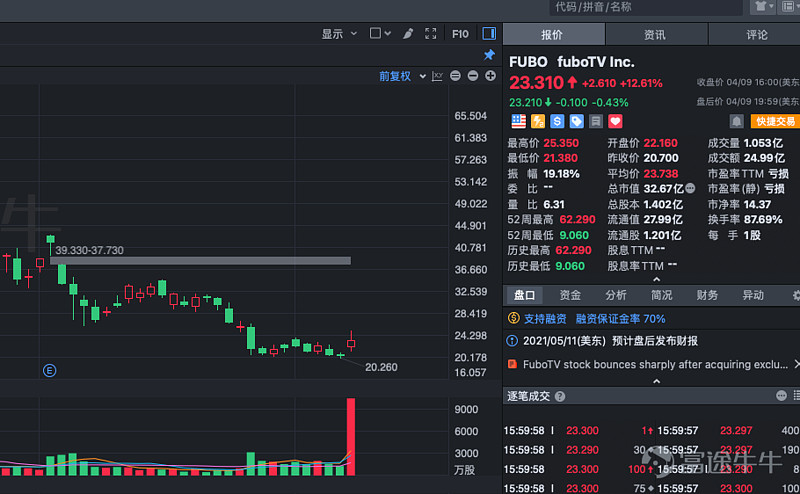Screen dimensions: 800x494
Task: Click the yellow lightning level 2 icon
Action: click(538, 121)
